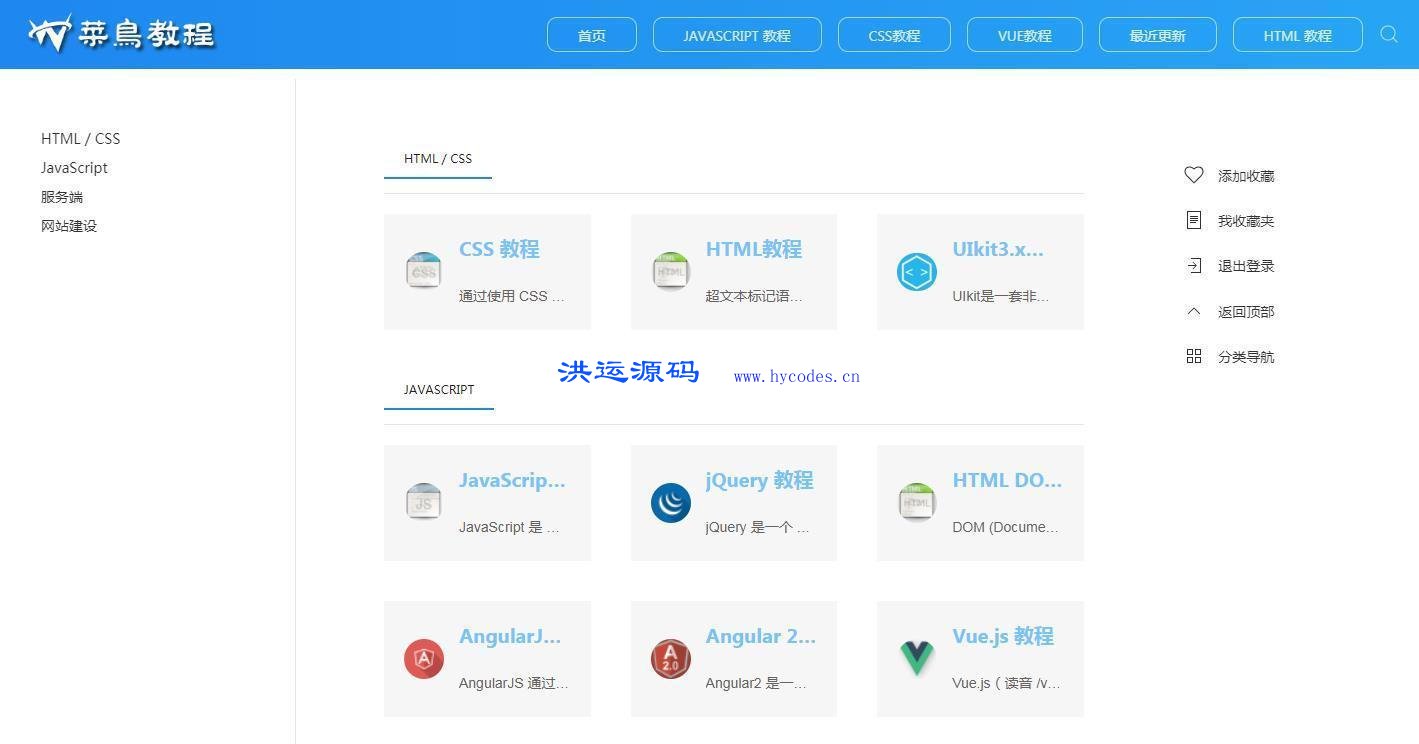Click the HTML DOM card icon
The width and height of the screenshot is (1419, 744).
pos(917,502)
